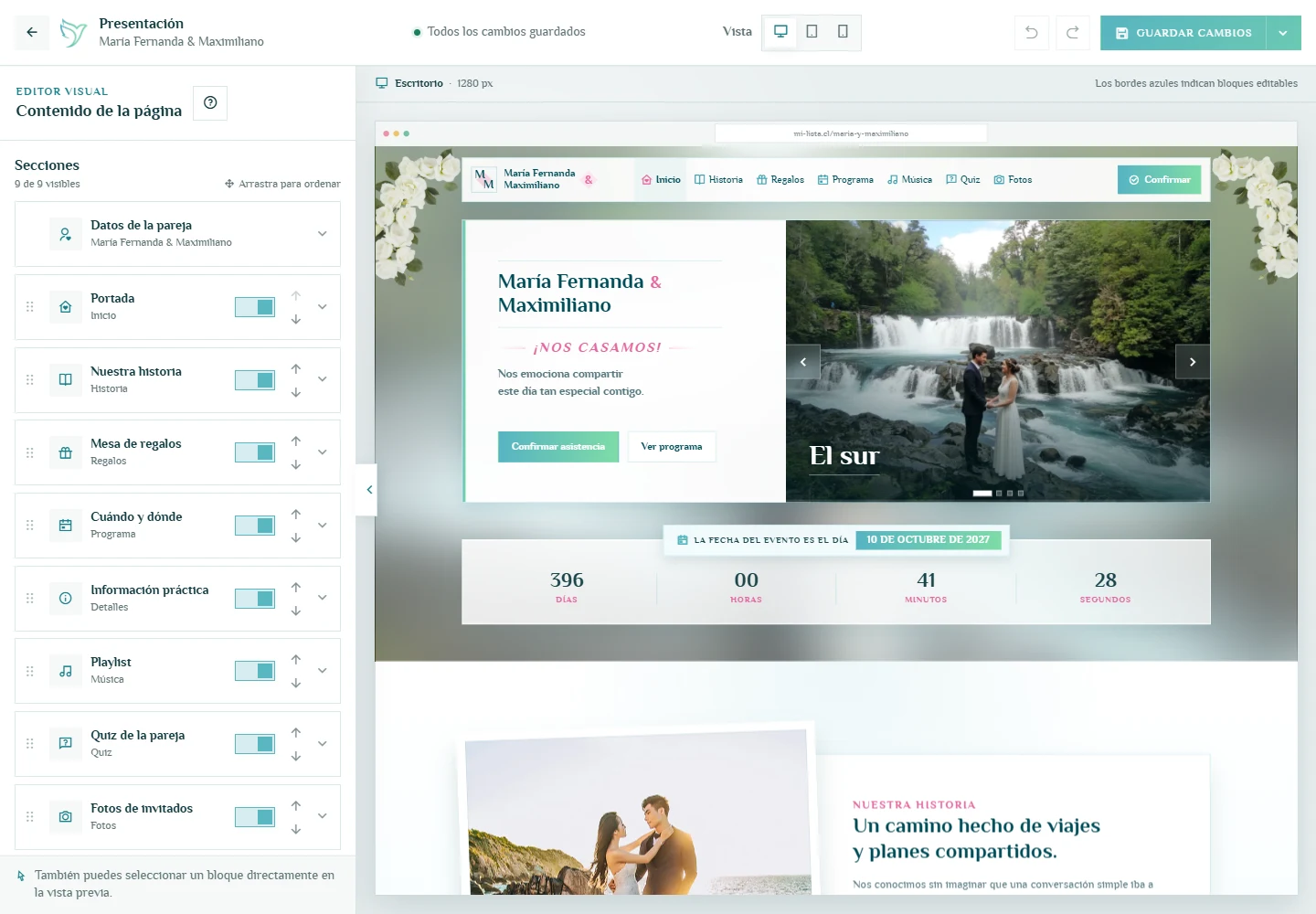Click Portada drag handle icon
The height and width of the screenshot is (914, 1316).
[x=29, y=307]
